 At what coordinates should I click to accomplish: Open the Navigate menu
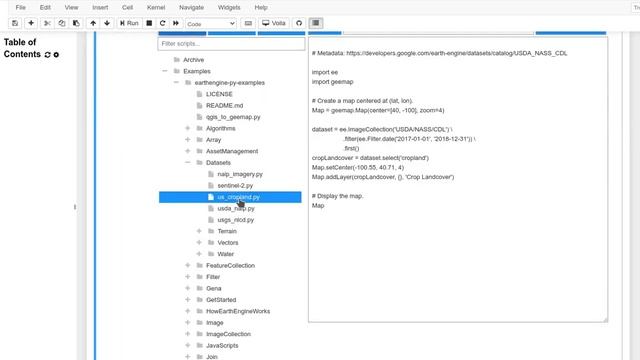[191, 7]
